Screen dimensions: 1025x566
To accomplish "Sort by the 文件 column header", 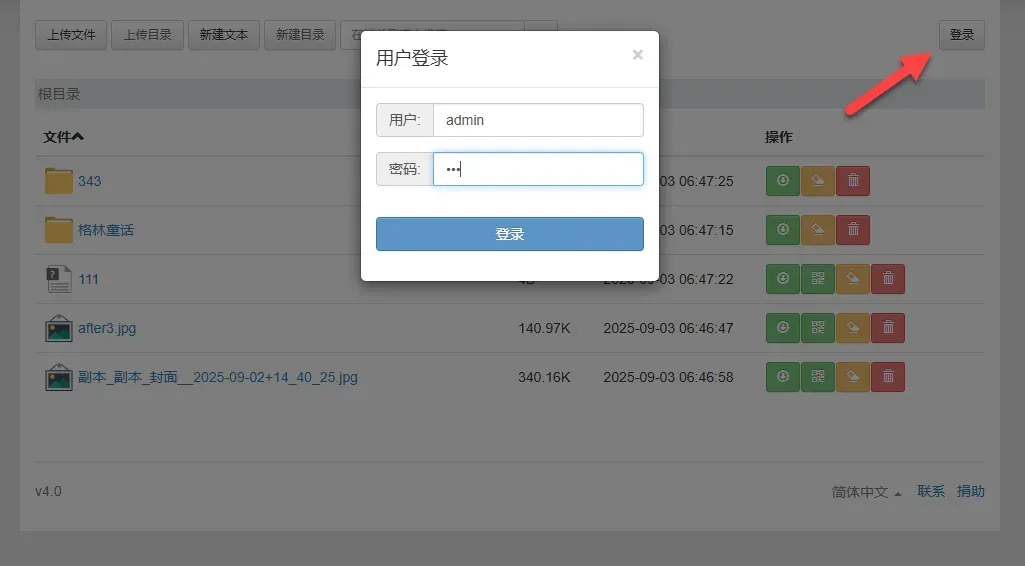I will 64,137.
